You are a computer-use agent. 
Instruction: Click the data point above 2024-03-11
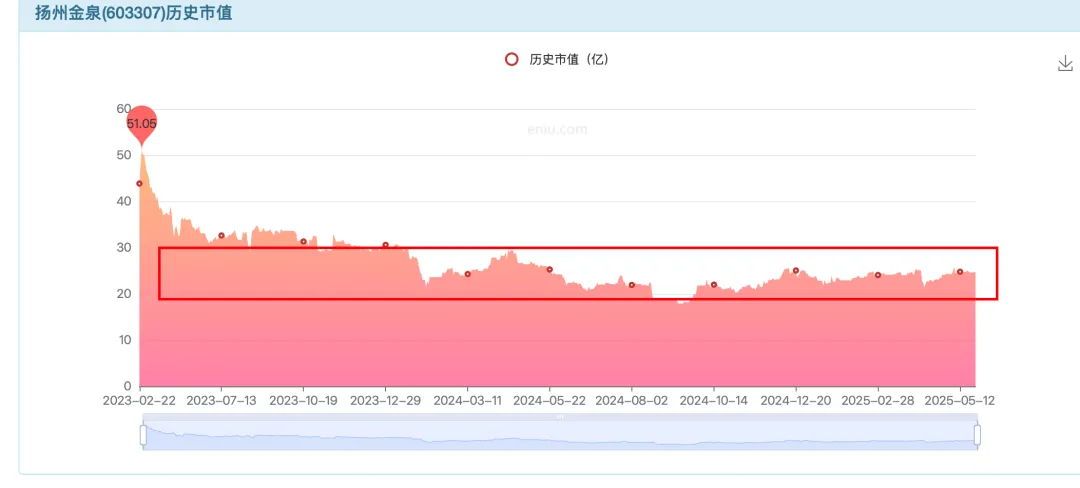pyautogui.click(x=468, y=274)
